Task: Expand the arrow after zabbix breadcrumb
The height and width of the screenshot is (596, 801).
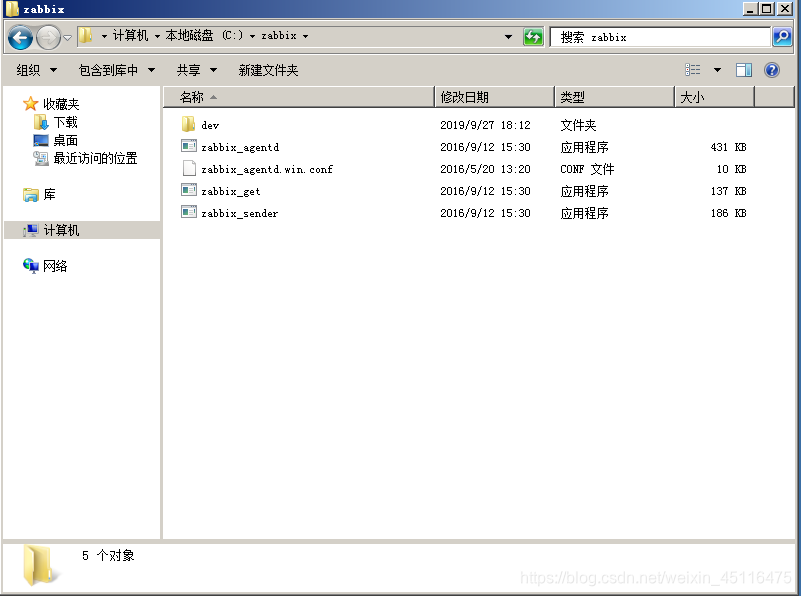Action: (x=305, y=36)
